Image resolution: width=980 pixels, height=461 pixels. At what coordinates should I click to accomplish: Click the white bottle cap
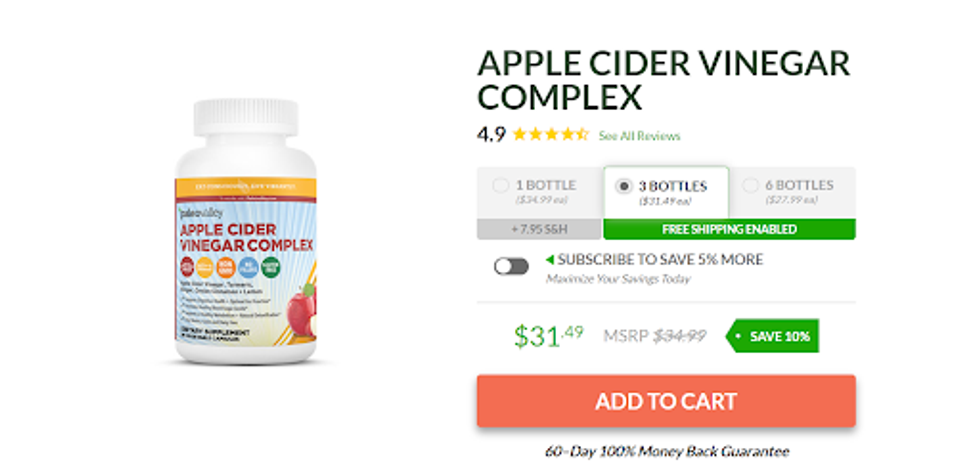tap(246, 117)
